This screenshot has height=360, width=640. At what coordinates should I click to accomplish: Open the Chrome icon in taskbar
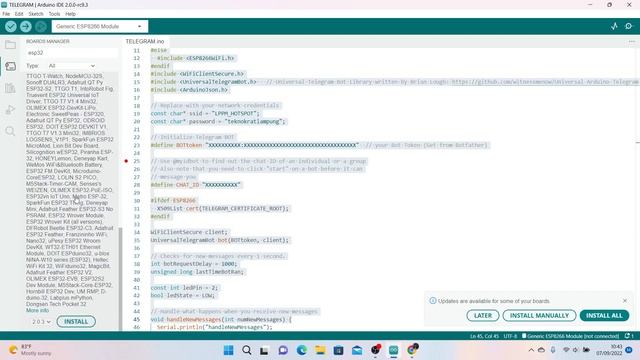pyautogui.click(x=412, y=349)
